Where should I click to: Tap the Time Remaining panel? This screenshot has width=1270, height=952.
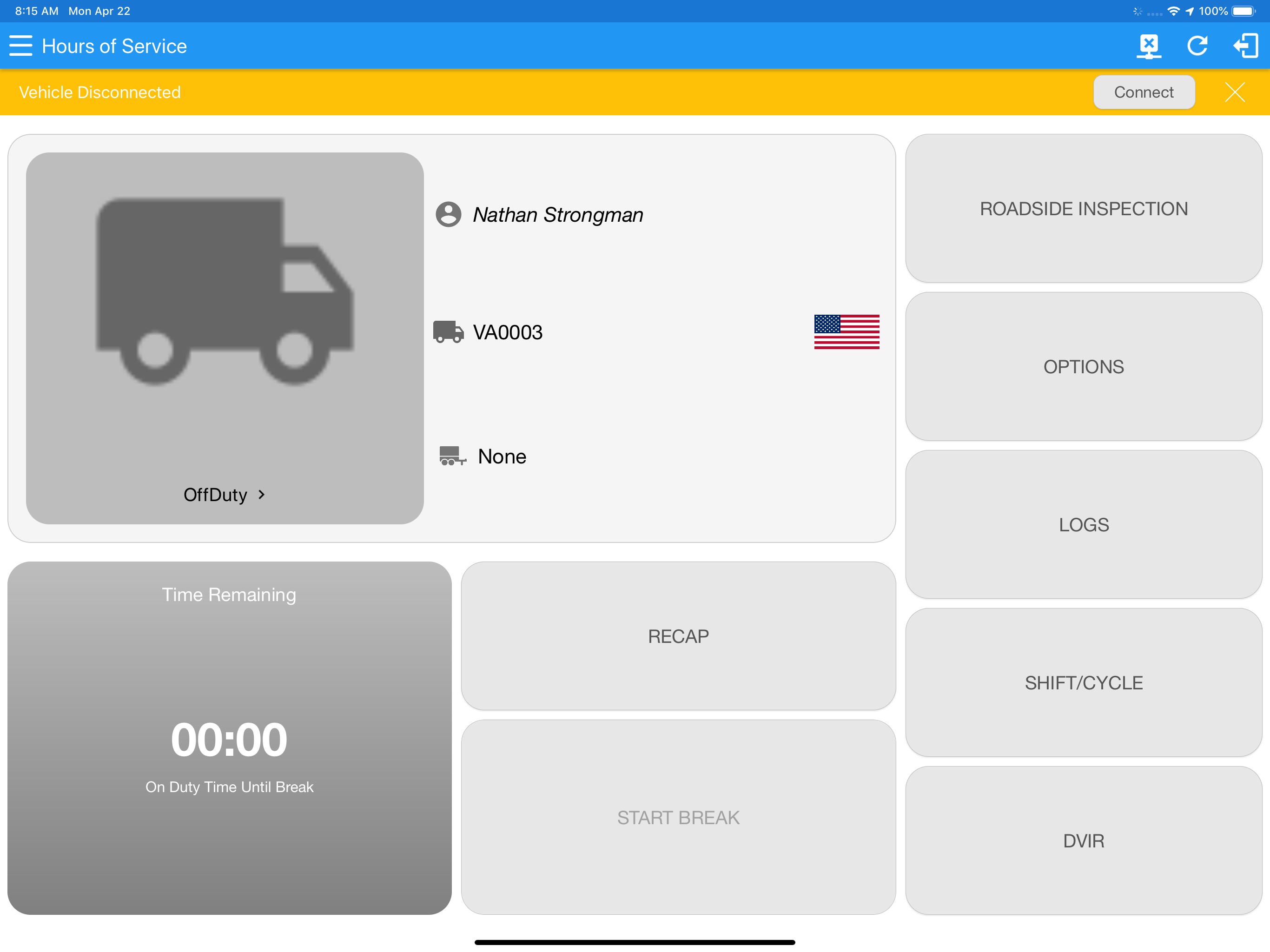click(x=229, y=738)
